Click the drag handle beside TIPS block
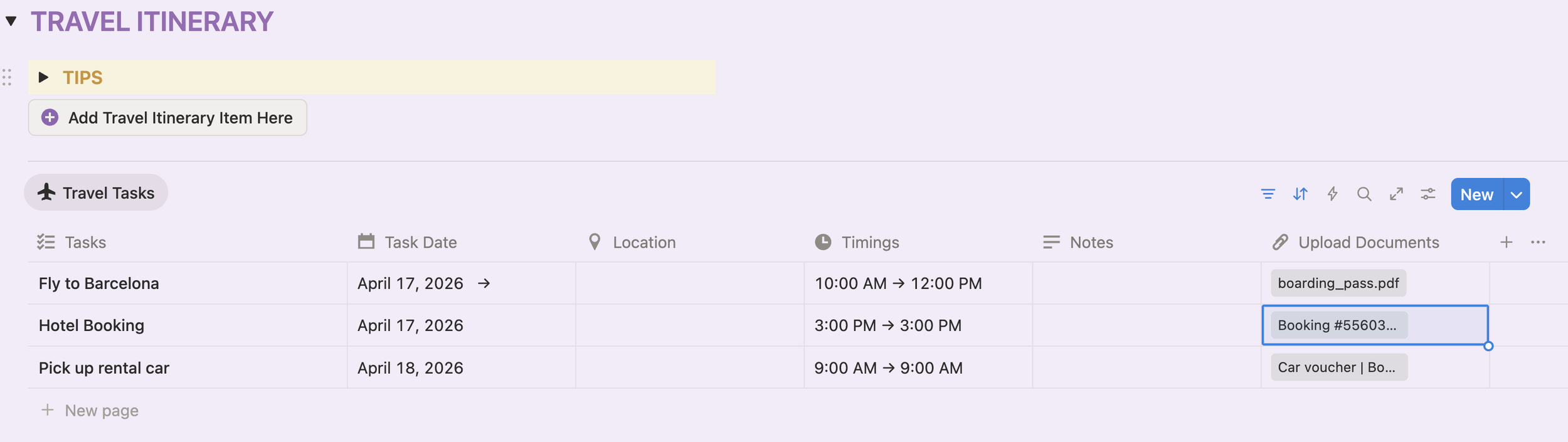 (x=7, y=77)
